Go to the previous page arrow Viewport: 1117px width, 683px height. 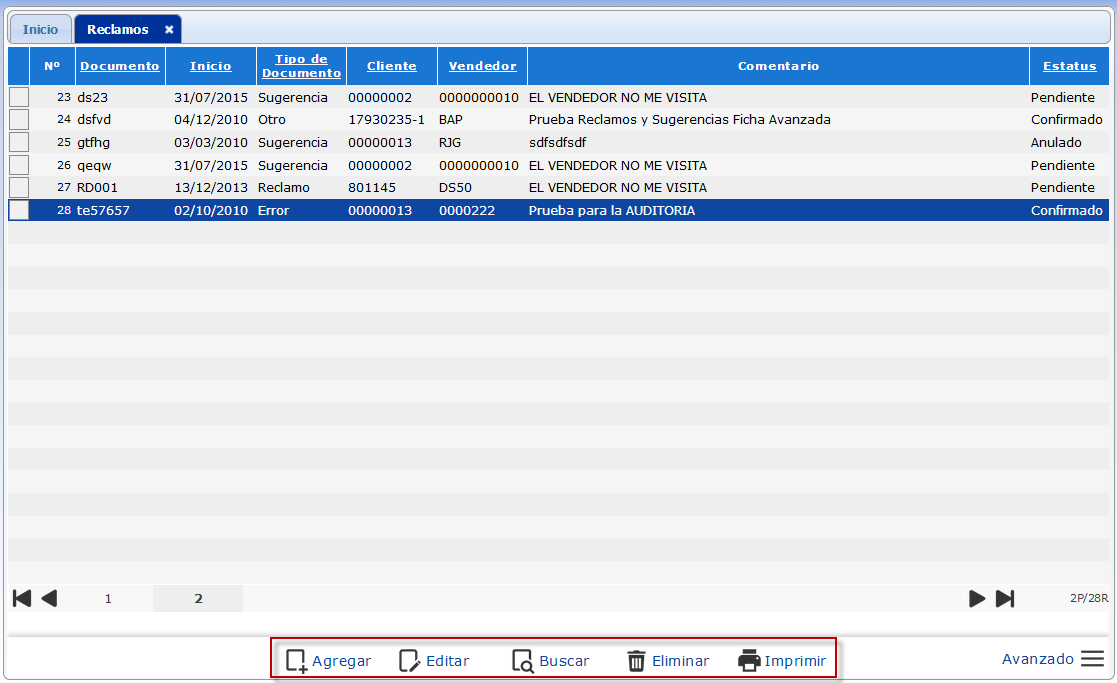[x=49, y=598]
